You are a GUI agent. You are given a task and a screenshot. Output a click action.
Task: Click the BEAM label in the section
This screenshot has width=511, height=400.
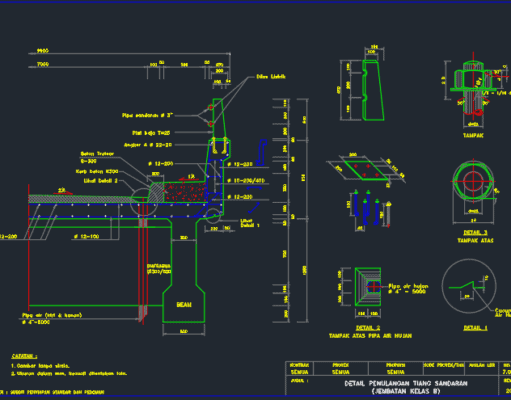click(x=184, y=305)
